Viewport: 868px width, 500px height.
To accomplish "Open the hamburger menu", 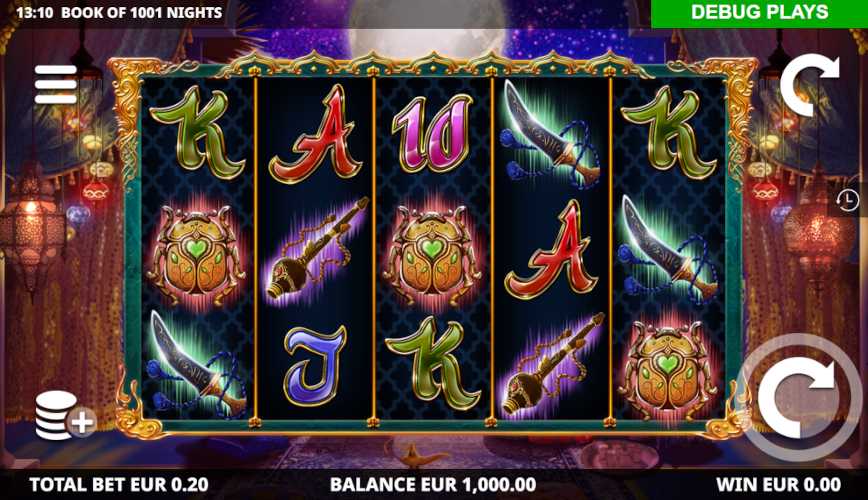I will pyautogui.click(x=55, y=84).
